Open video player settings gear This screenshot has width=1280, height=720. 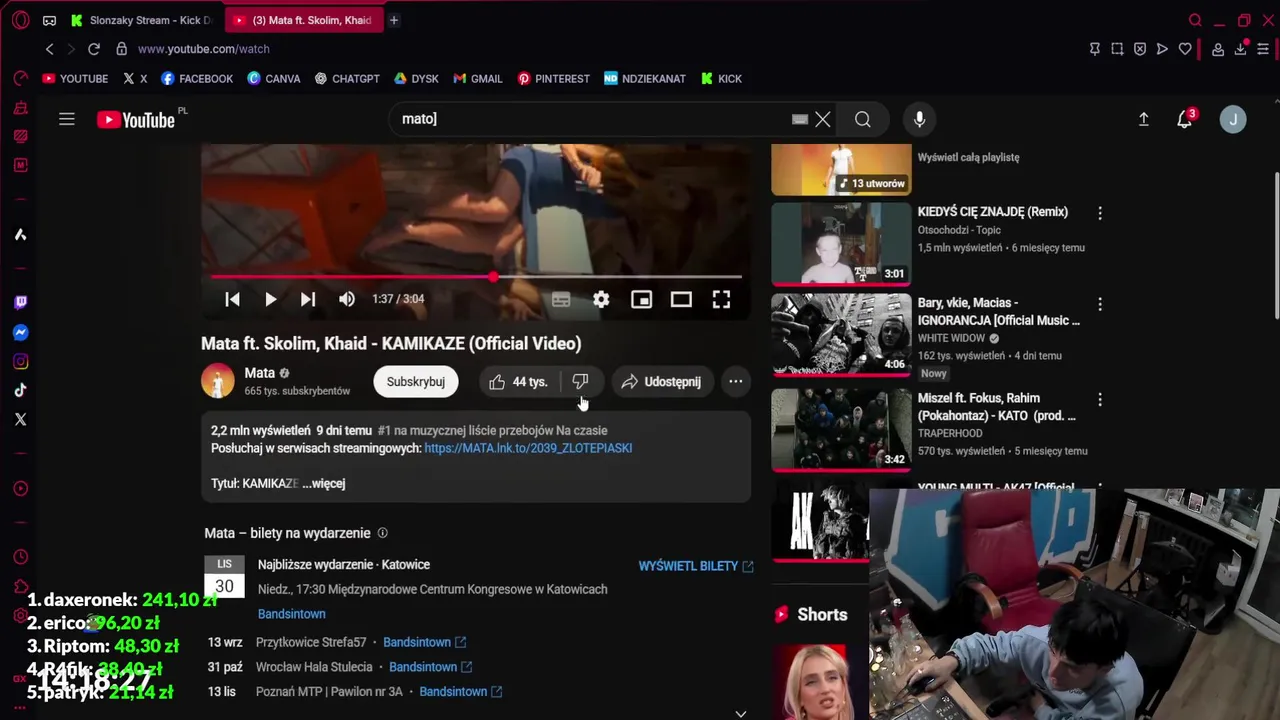point(601,300)
